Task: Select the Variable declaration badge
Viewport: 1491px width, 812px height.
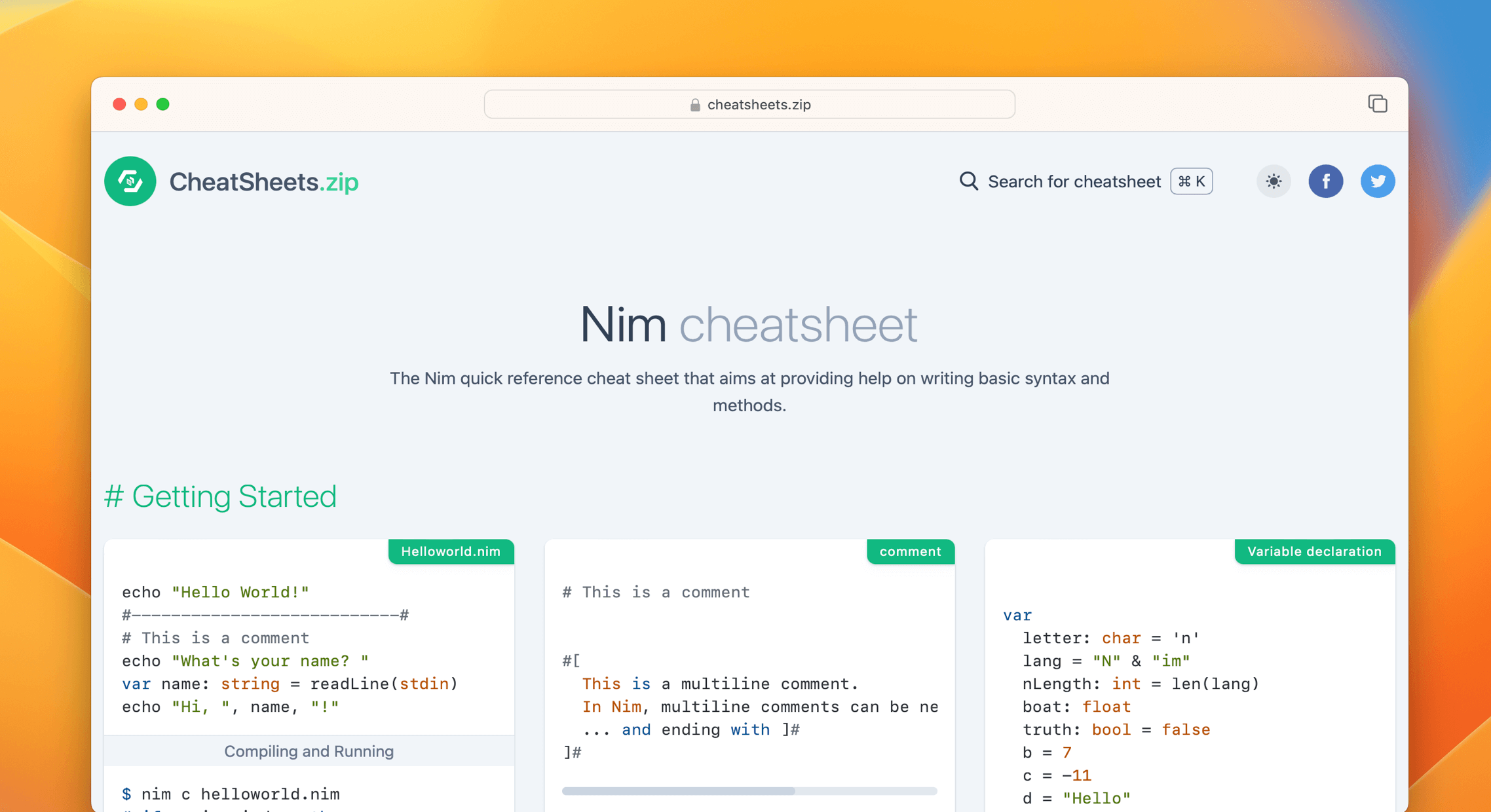Action: coord(1314,551)
